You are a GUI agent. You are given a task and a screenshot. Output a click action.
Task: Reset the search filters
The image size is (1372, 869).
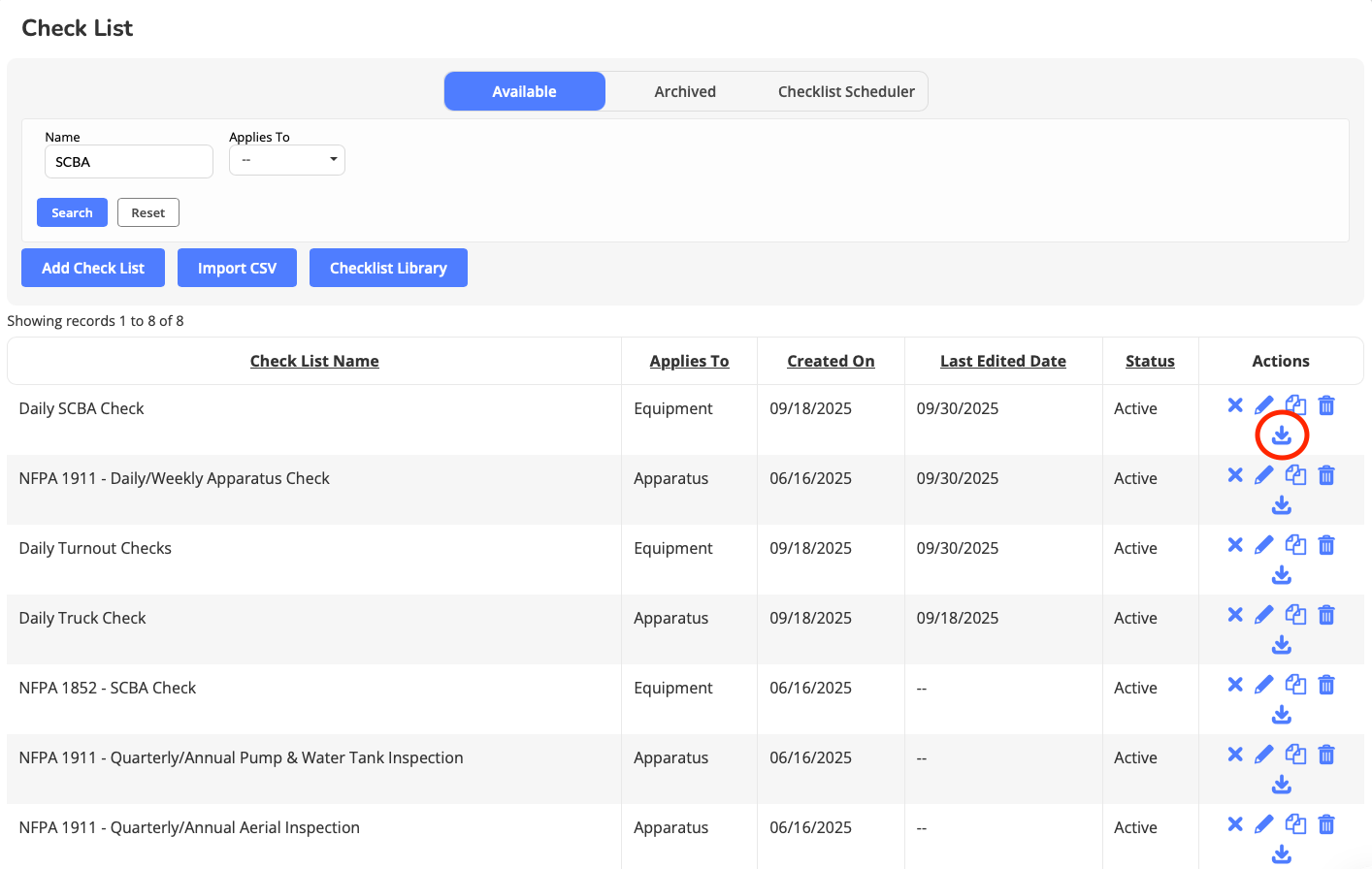pyautogui.click(x=148, y=212)
